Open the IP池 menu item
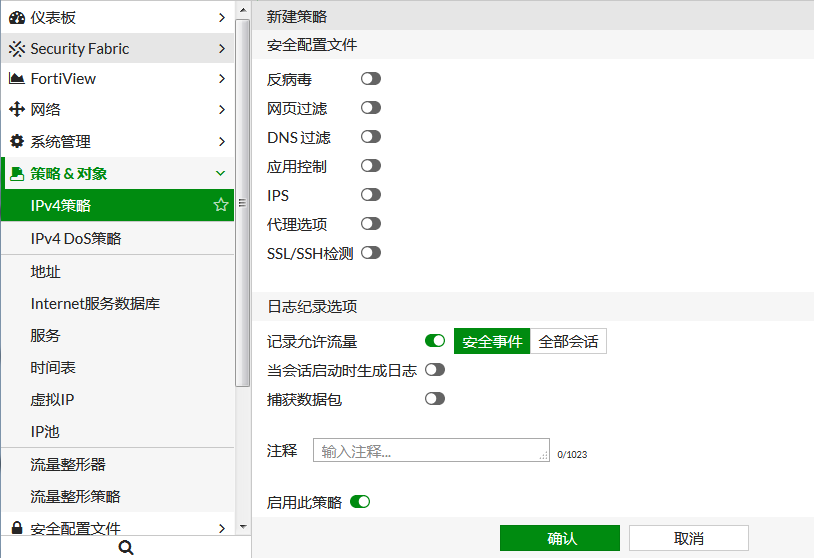Viewport: 814px width, 558px height. [118, 432]
